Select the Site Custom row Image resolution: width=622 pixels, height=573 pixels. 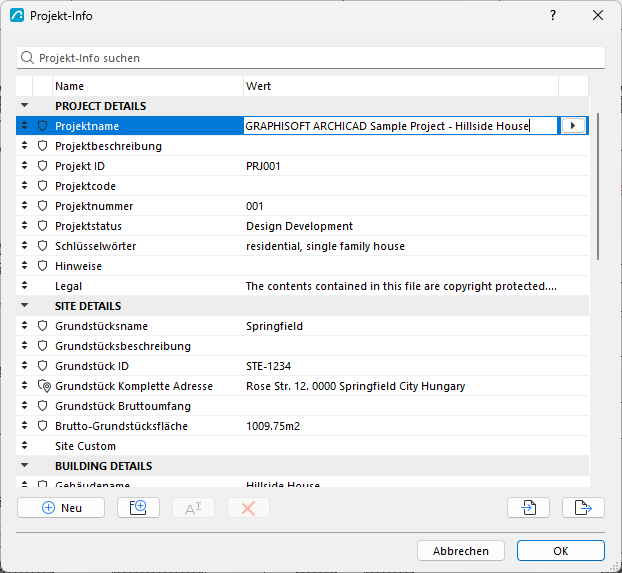302,446
